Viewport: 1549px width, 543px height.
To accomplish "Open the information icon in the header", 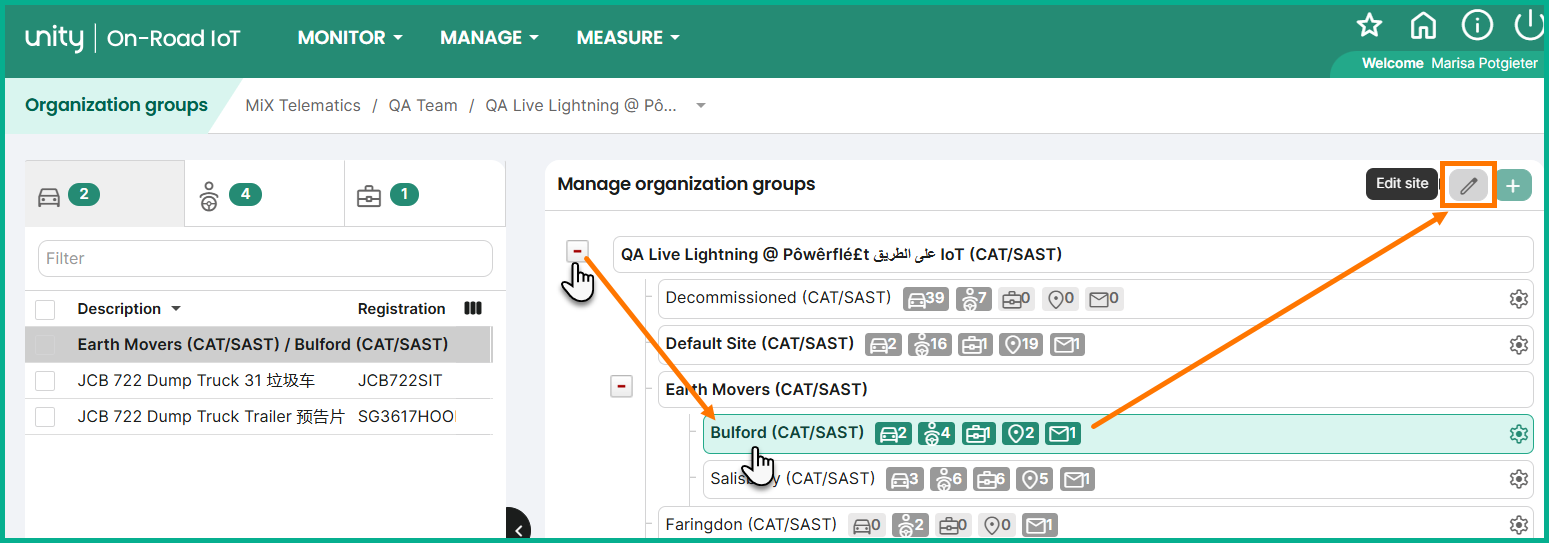I will 1476,25.
